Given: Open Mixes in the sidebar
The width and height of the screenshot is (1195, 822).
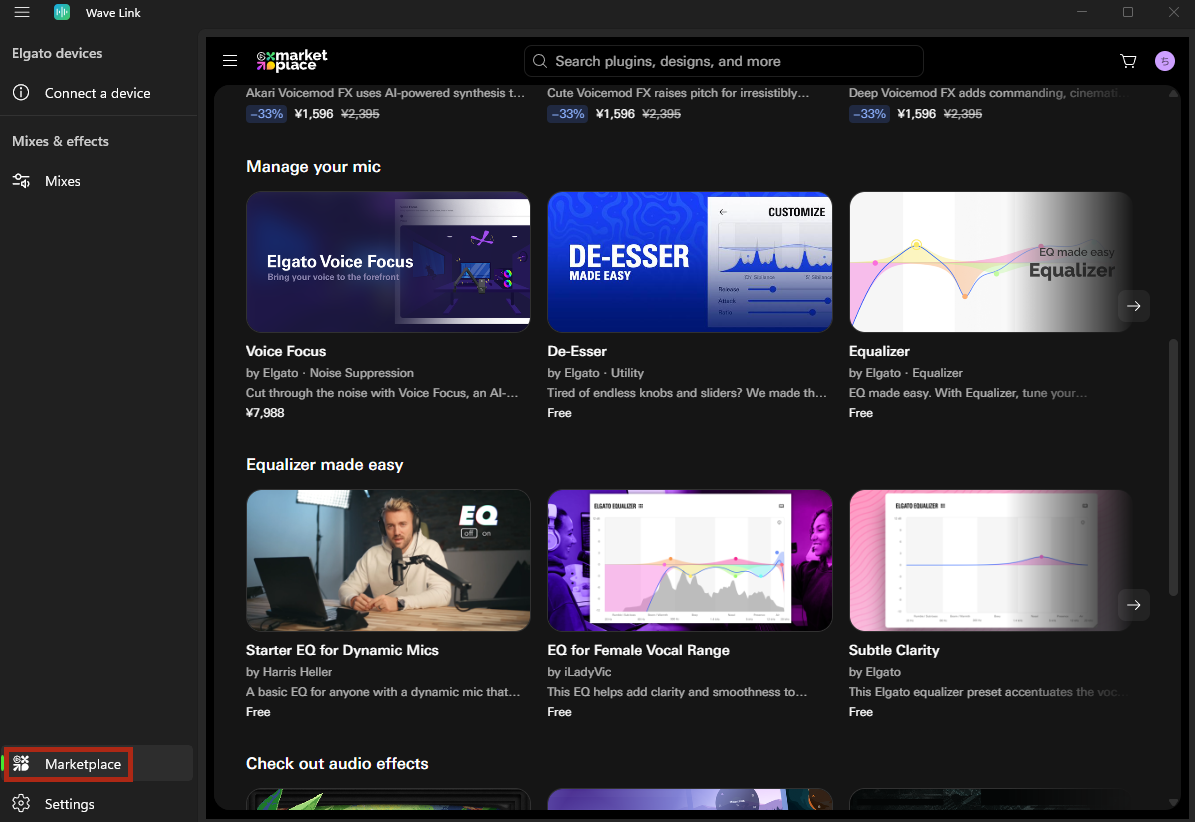Looking at the screenshot, I should pos(98,181).
